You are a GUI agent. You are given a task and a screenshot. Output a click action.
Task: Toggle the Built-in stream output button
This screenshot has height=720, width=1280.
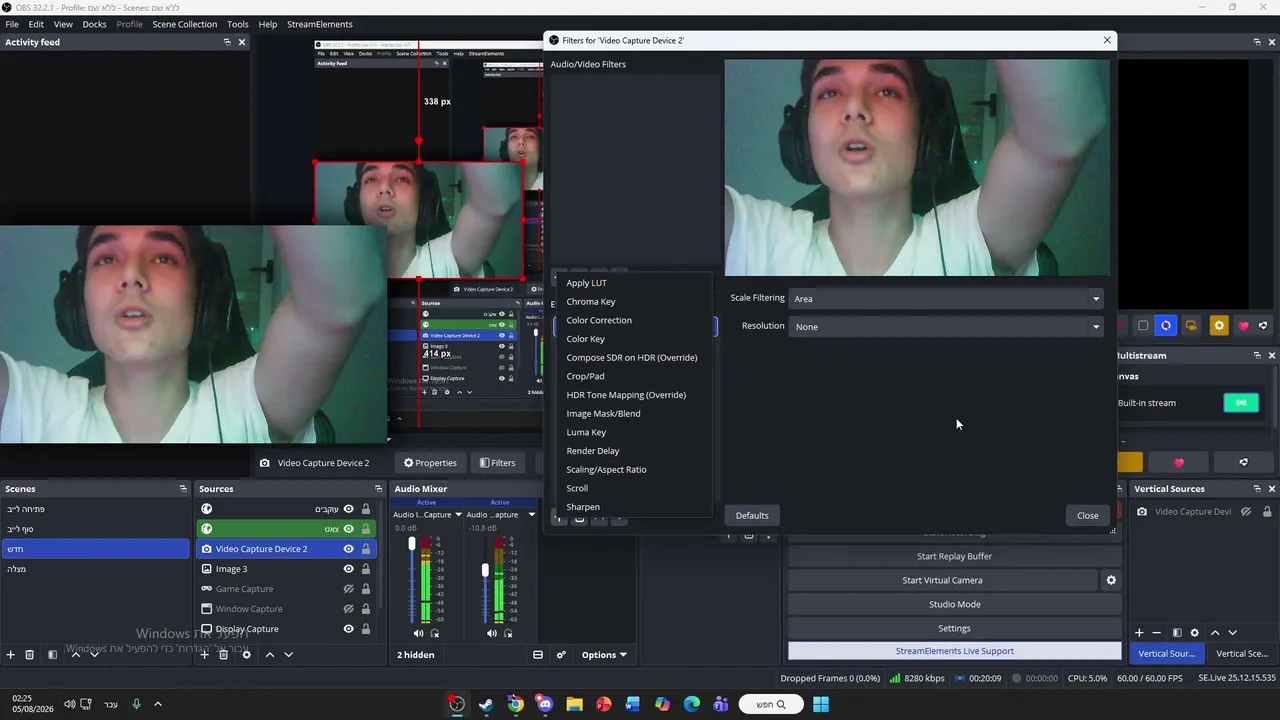[x=1241, y=403]
